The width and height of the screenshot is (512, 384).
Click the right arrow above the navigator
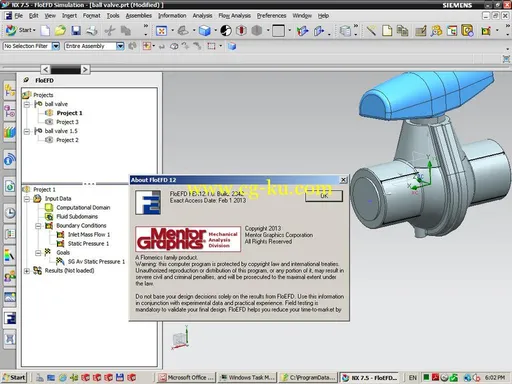click(x=85, y=70)
